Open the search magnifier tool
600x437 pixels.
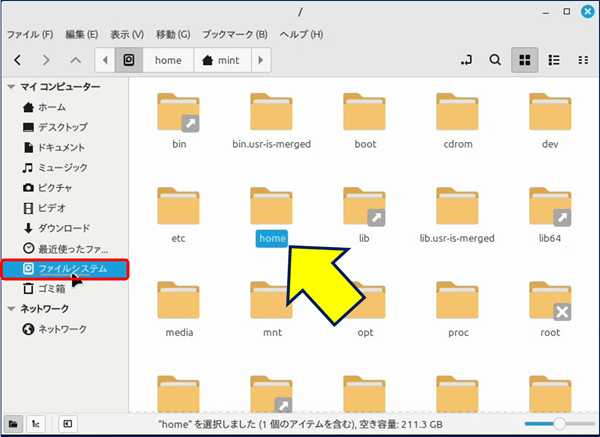(x=495, y=60)
